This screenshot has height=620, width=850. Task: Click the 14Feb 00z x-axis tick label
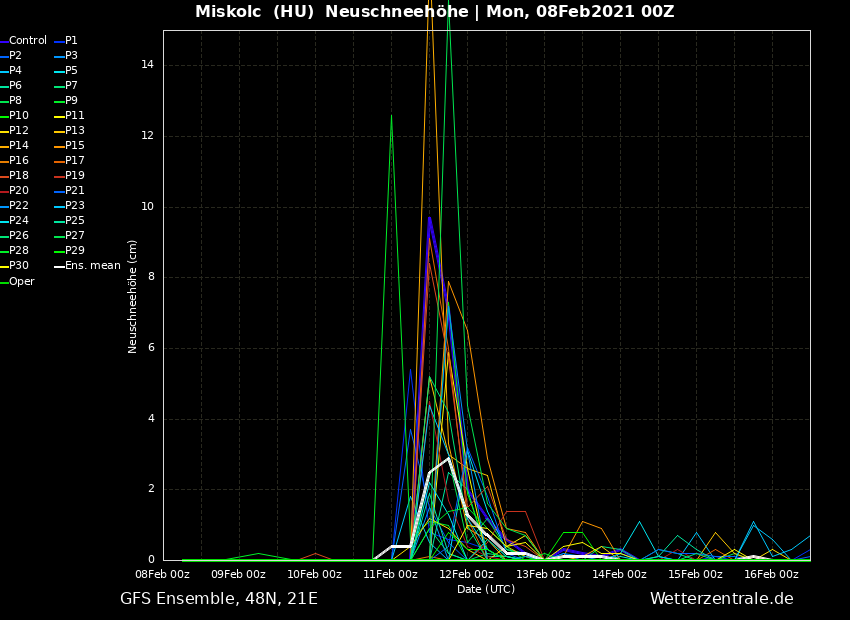coord(619,575)
